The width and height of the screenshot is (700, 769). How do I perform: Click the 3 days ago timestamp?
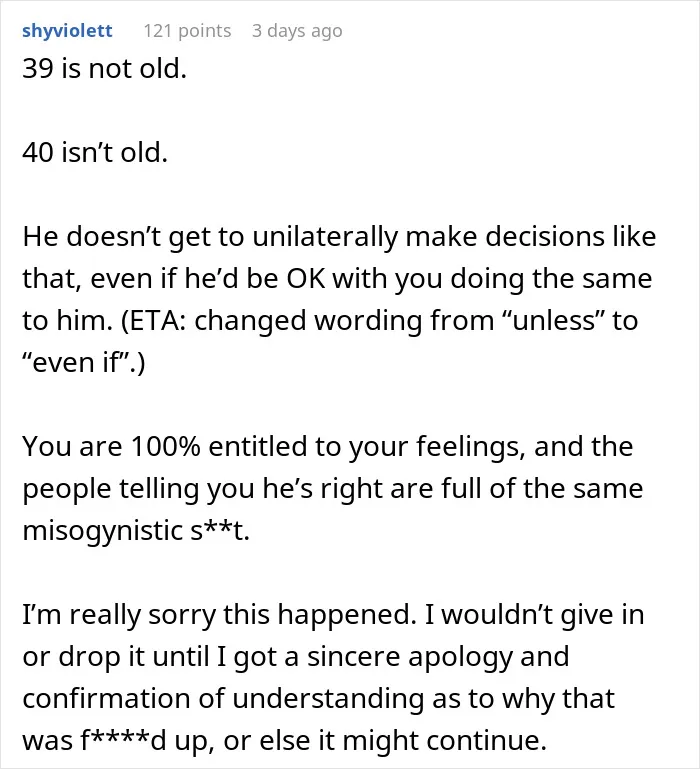(x=297, y=31)
